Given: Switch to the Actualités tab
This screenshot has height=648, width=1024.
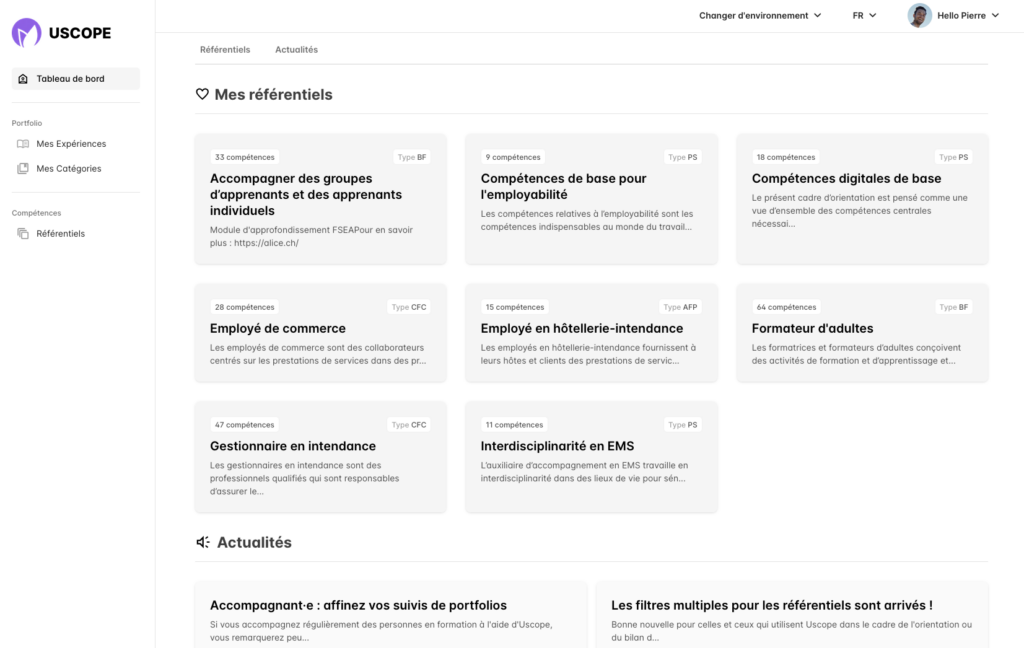Looking at the screenshot, I should (x=296, y=49).
